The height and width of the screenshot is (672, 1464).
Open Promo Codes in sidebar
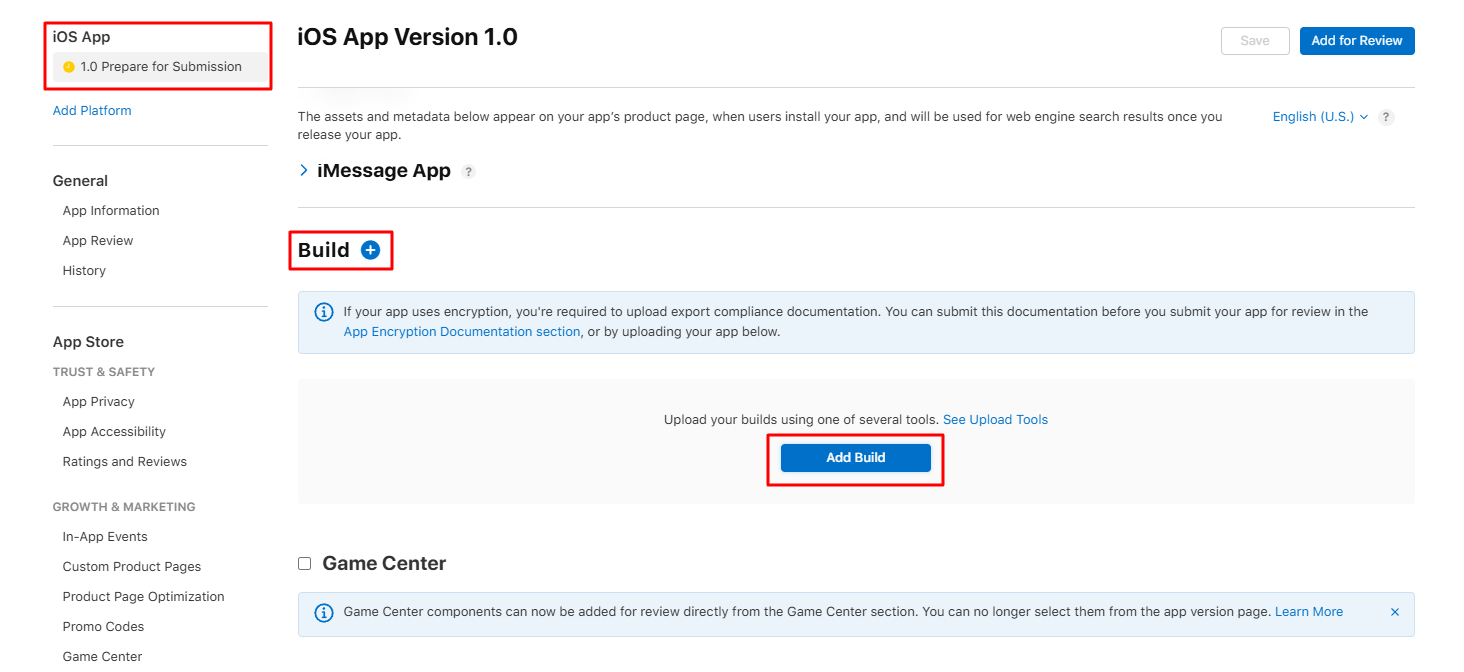[104, 627]
